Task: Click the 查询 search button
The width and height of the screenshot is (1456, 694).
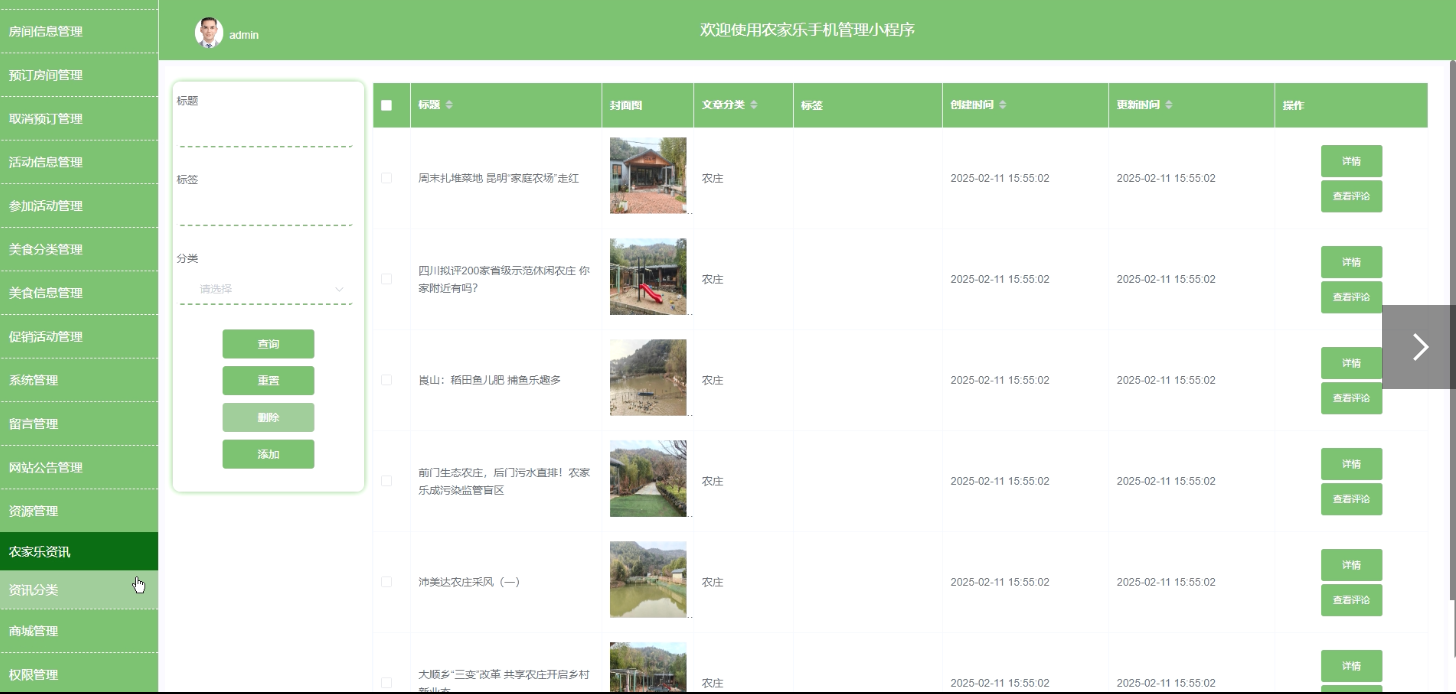Action: 268,344
